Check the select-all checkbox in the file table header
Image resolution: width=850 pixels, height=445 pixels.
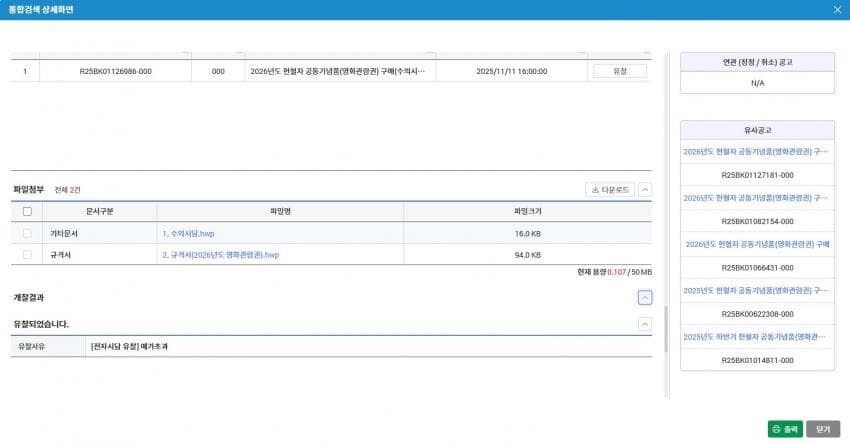pos(27,211)
